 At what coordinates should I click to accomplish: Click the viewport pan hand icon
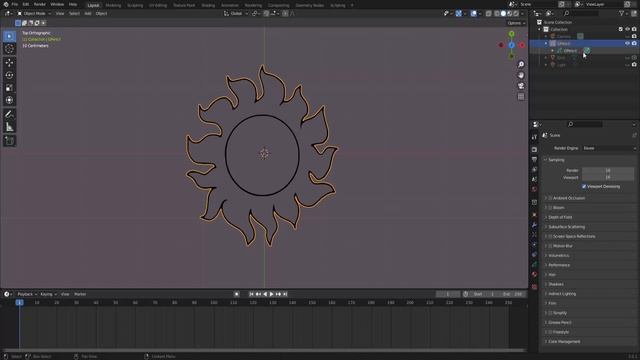(521, 75)
